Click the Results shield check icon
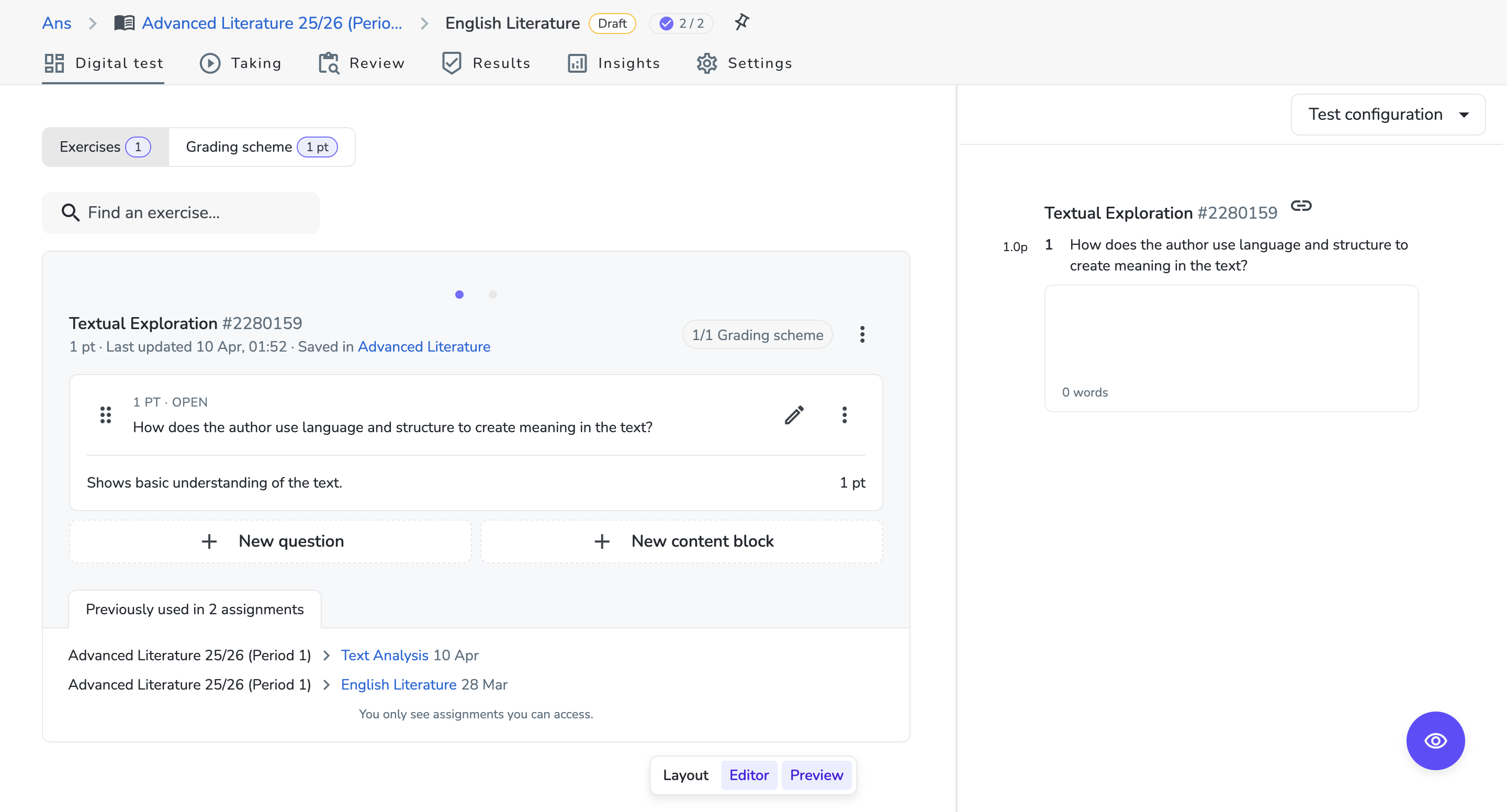Screen dimensions: 1507x812 click(x=452, y=63)
